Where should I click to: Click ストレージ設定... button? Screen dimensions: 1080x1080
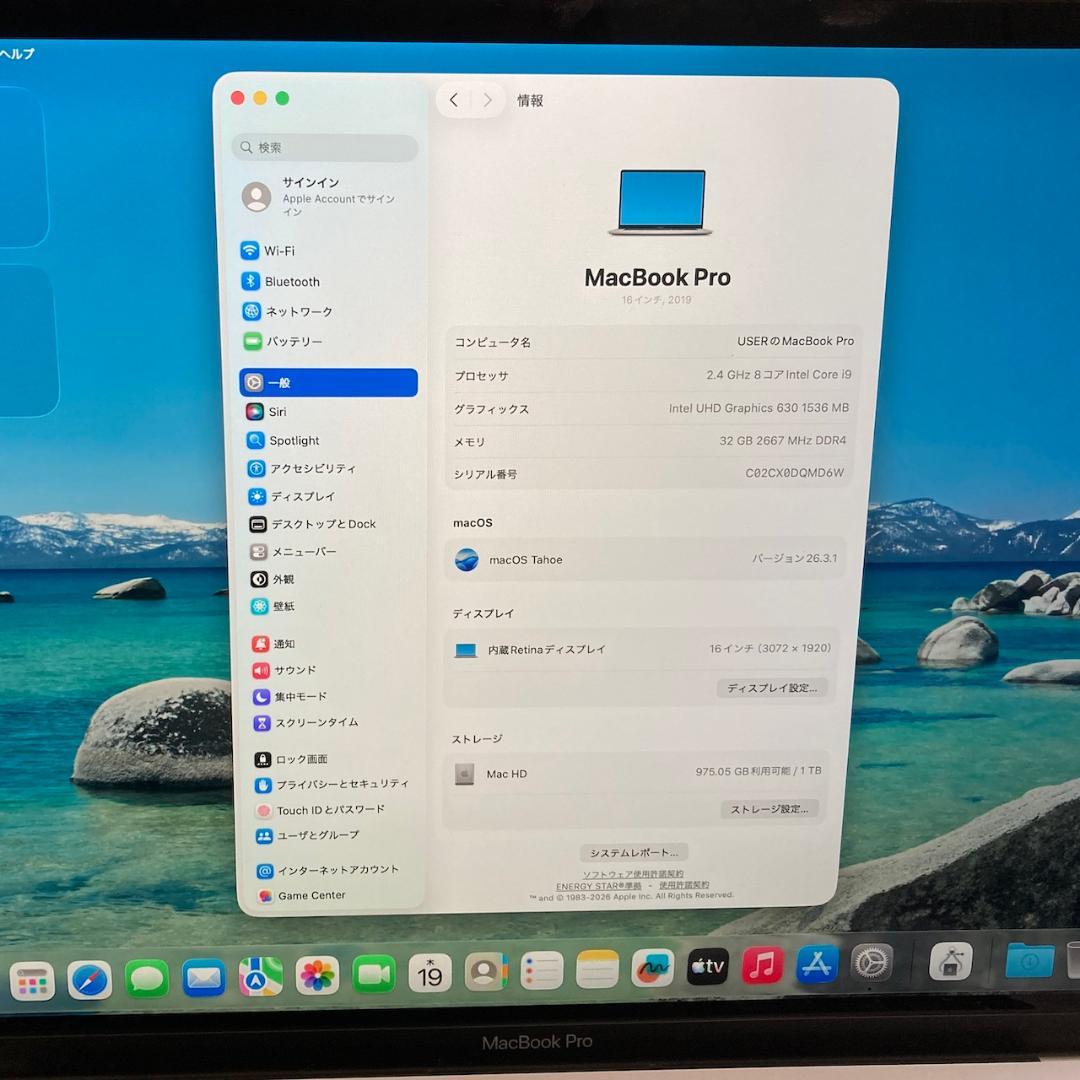pyautogui.click(x=769, y=809)
